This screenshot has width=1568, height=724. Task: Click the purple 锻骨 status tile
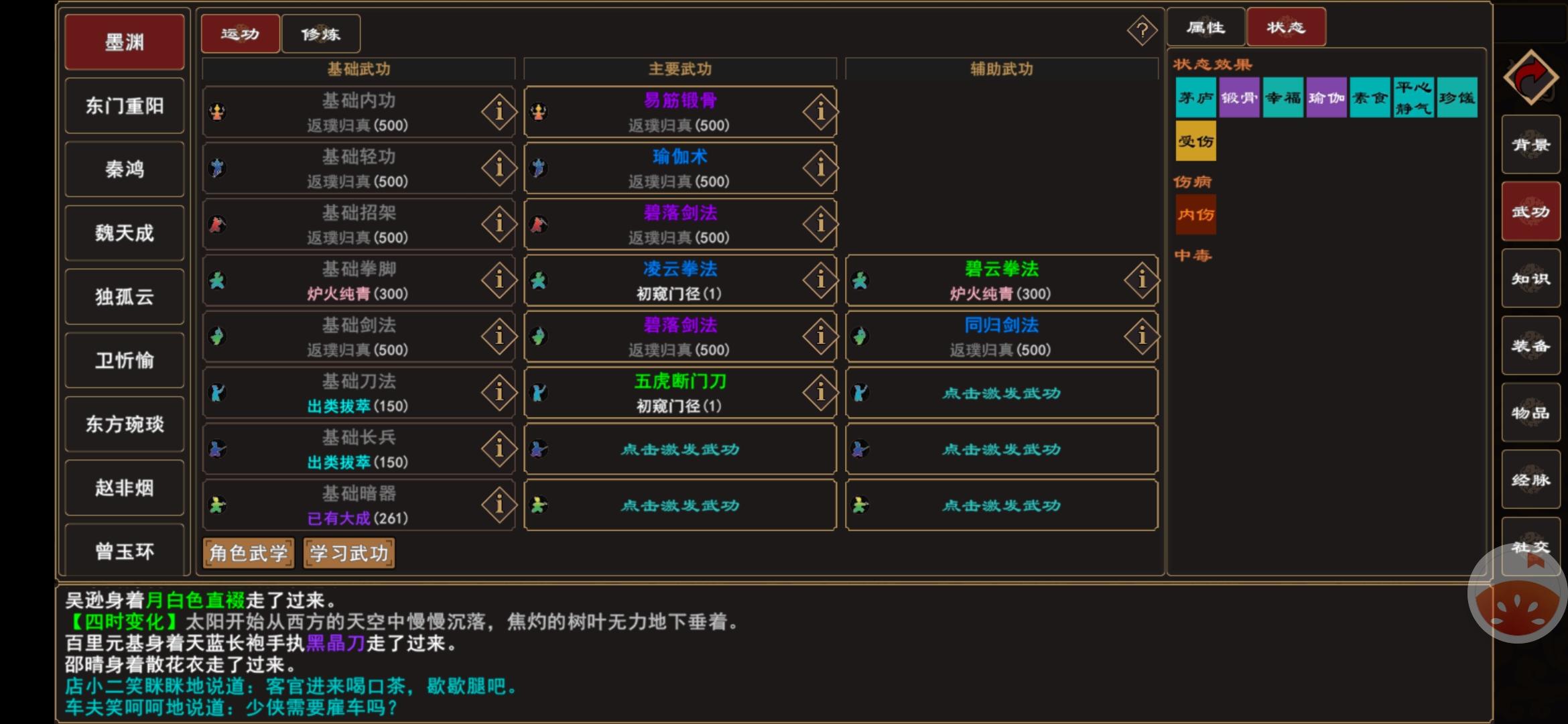coord(1239,98)
